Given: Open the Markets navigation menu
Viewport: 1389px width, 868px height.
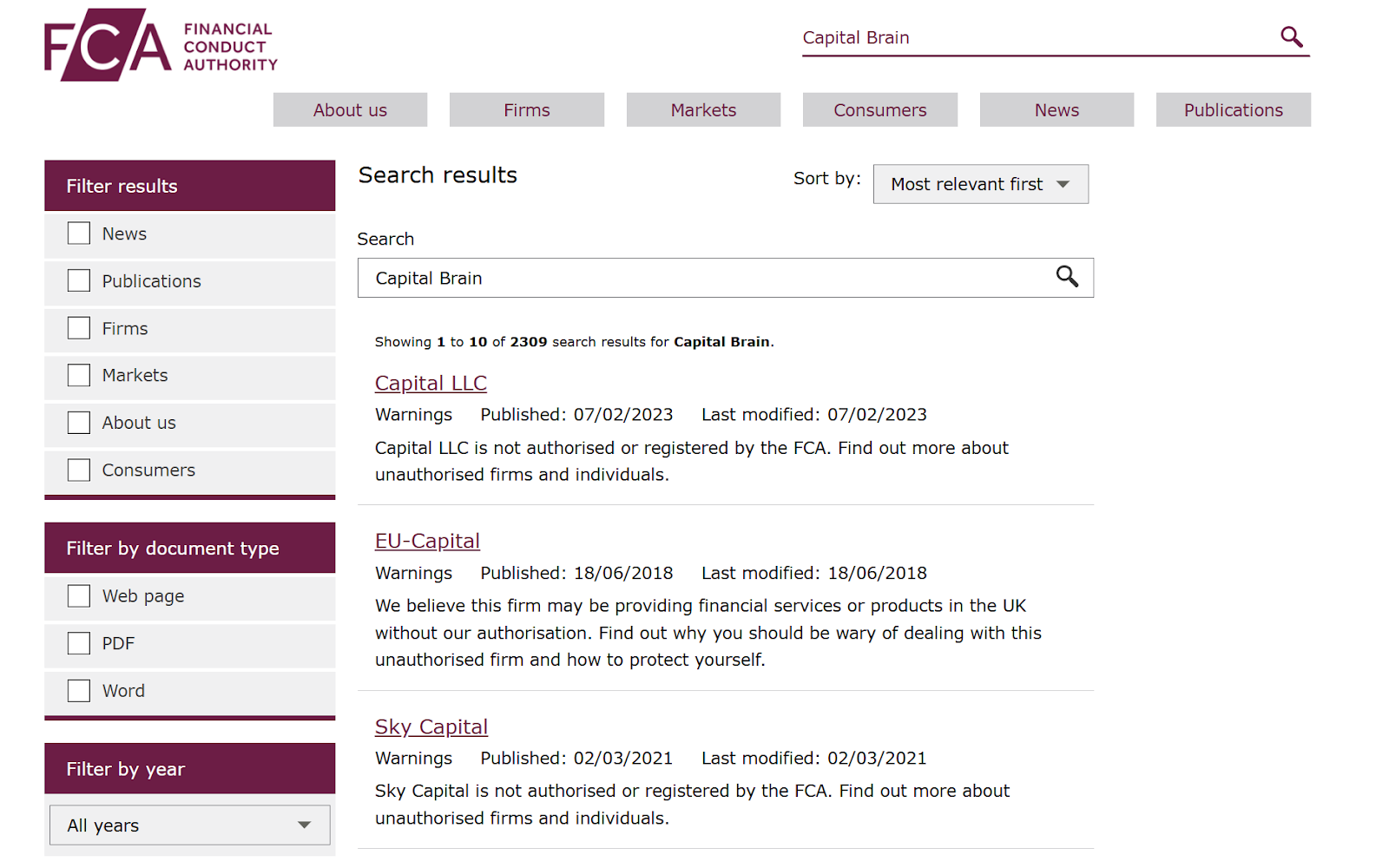Looking at the screenshot, I should [x=703, y=110].
